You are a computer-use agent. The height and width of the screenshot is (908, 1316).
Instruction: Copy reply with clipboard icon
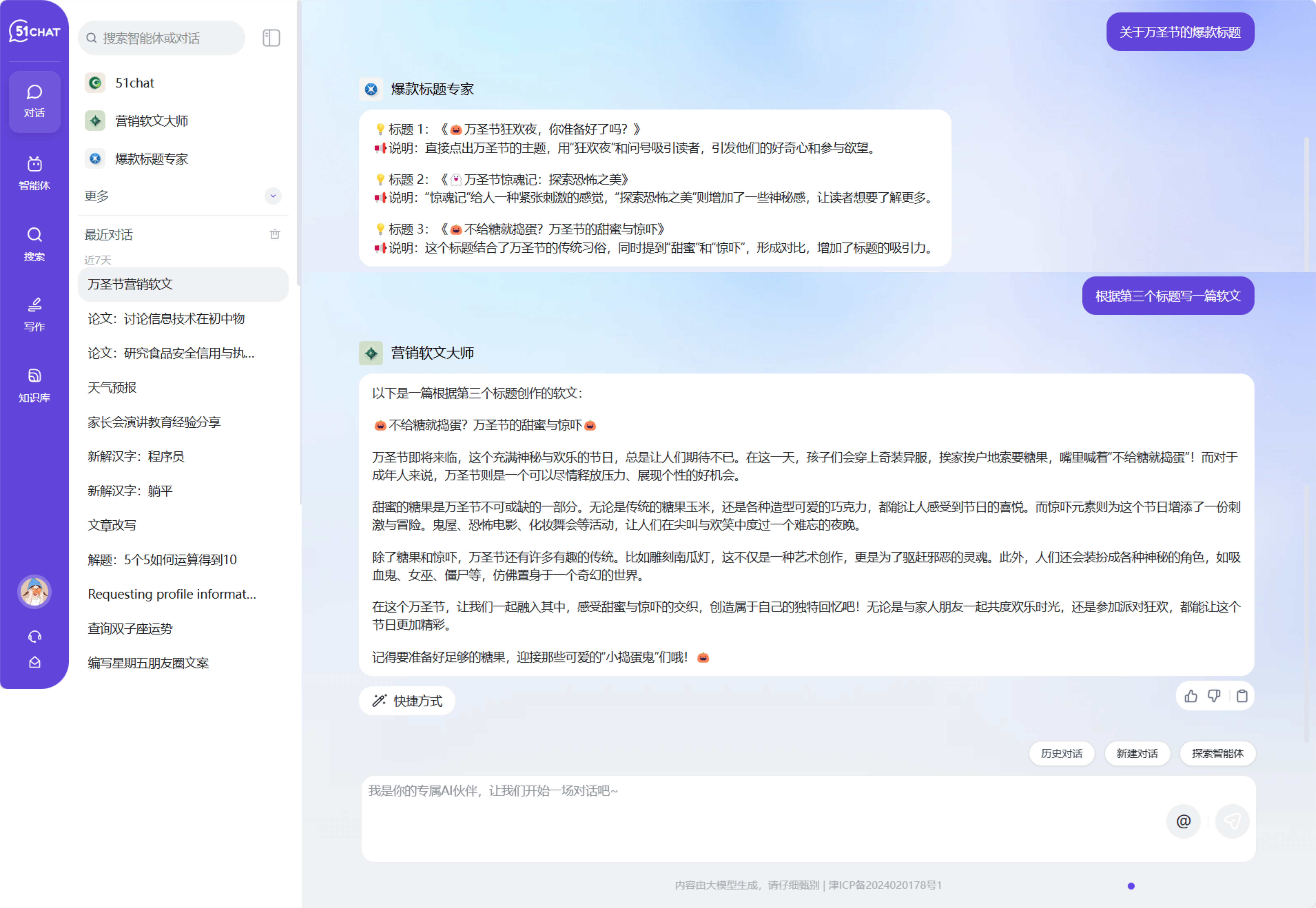pyautogui.click(x=1242, y=696)
